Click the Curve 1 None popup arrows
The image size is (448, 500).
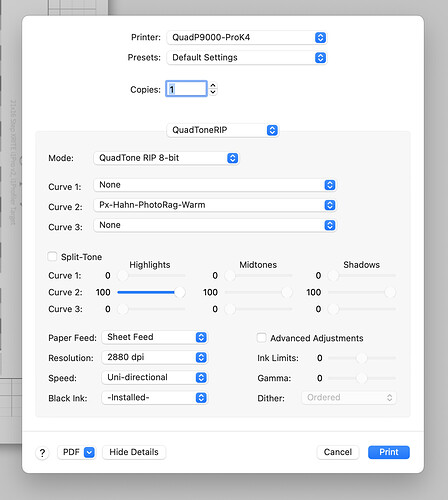[330, 185]
